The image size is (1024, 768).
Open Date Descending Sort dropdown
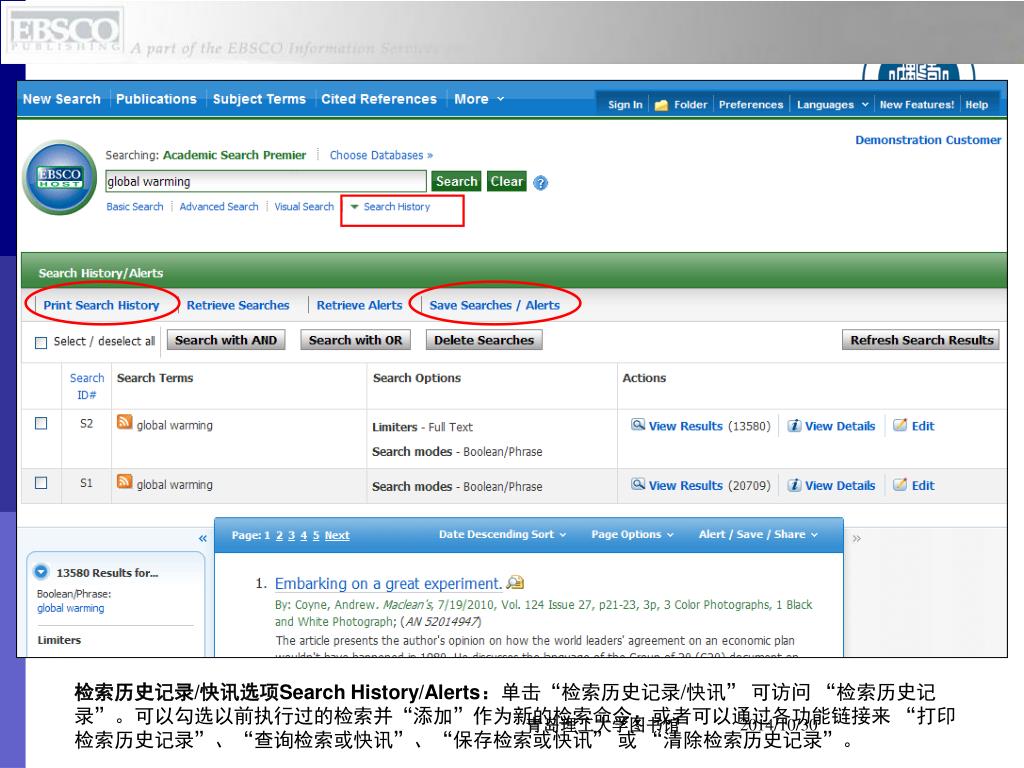pos(502,534)
